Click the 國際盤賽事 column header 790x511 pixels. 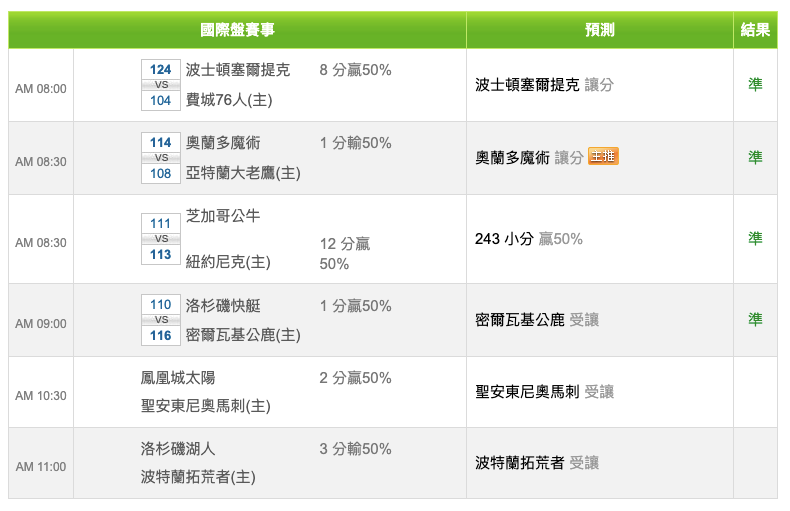[x=237, y=30]
